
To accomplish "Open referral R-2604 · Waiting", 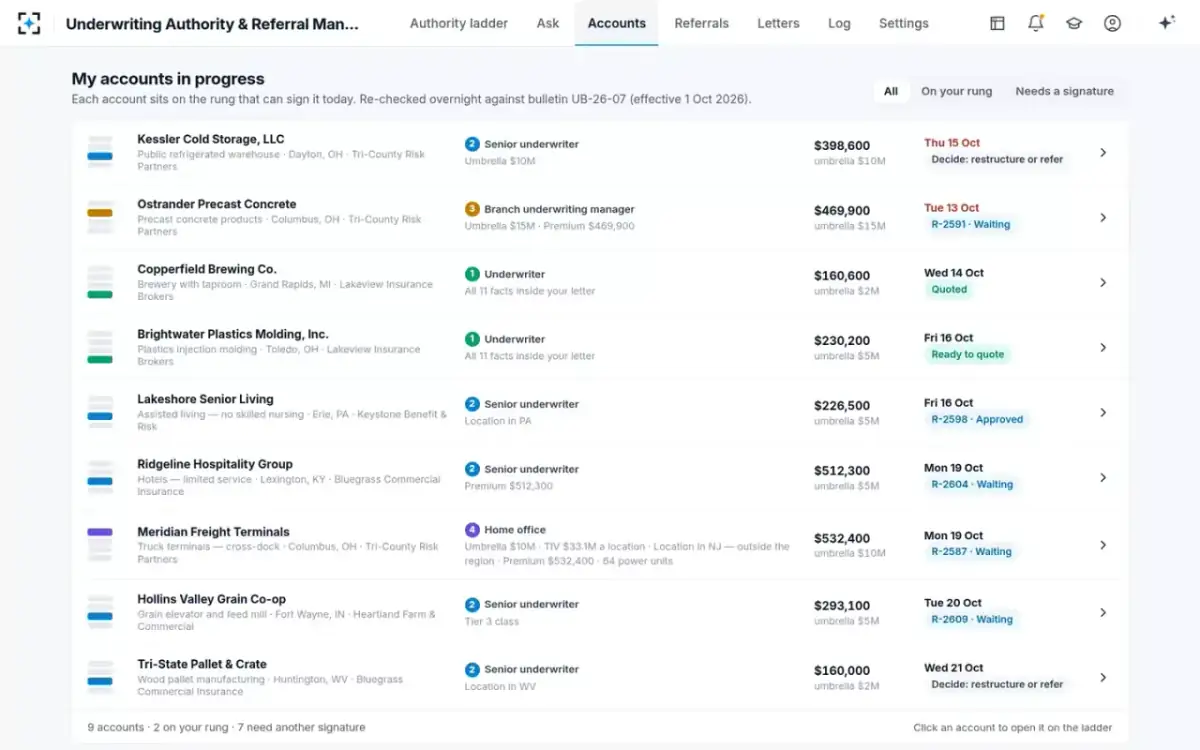I will (972, 485).
